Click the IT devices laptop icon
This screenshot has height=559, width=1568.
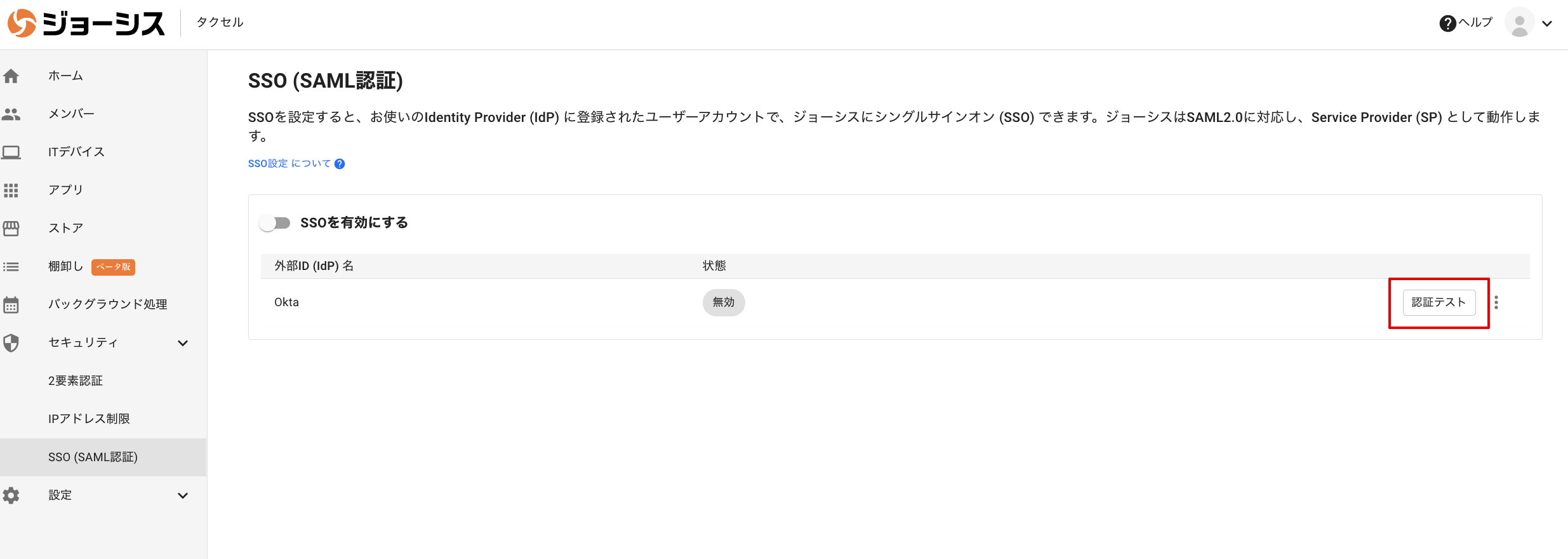click(x=11, y=152)
